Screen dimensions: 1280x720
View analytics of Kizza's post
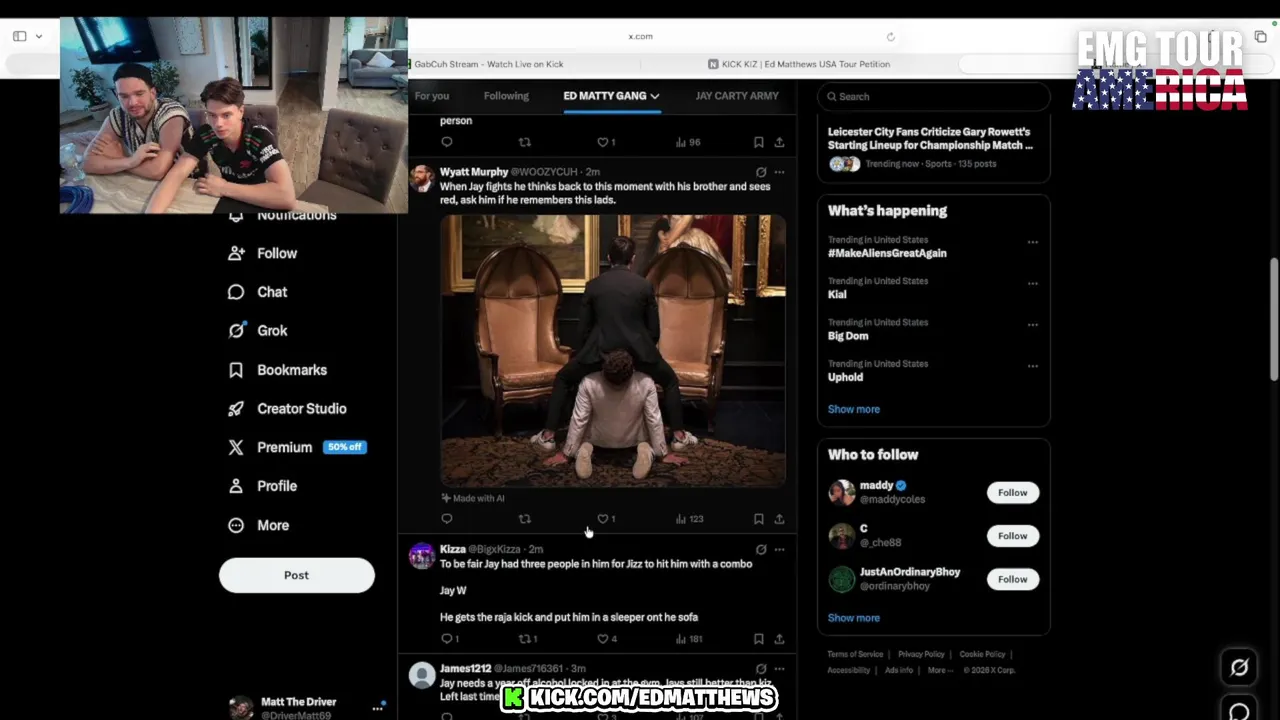point(689,639)
